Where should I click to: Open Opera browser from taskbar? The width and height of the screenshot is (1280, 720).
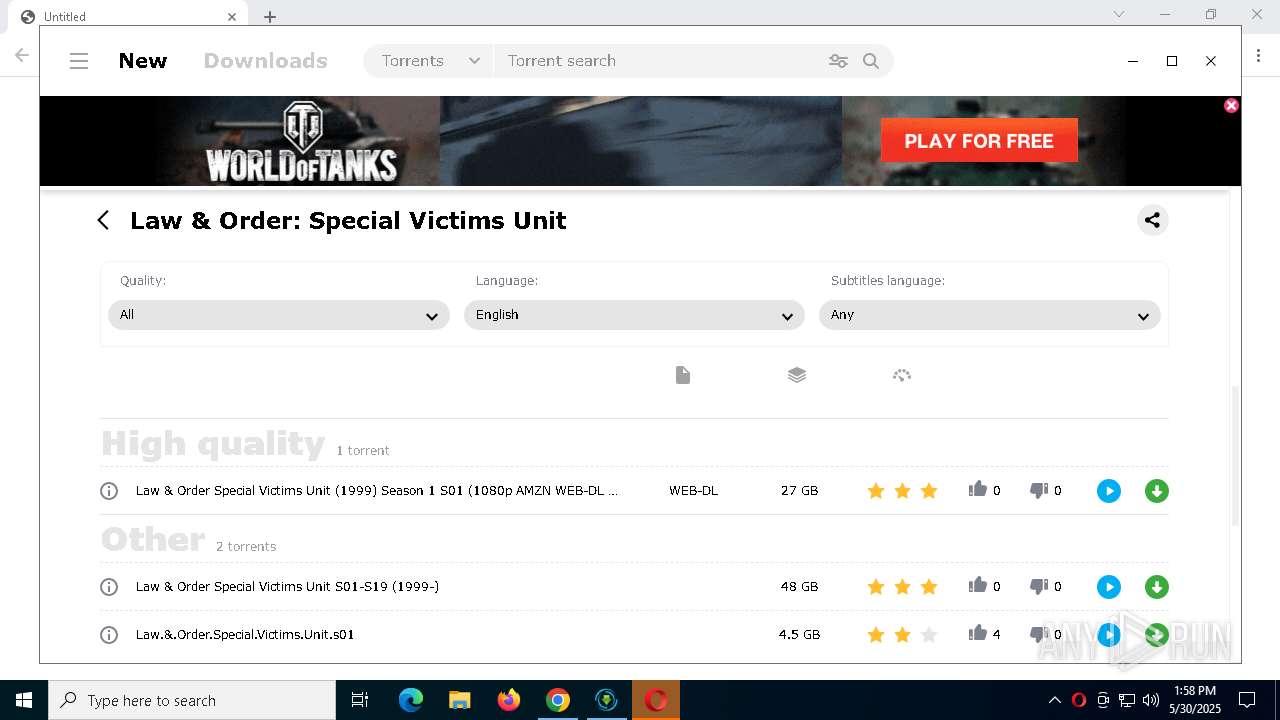(656, 700)
